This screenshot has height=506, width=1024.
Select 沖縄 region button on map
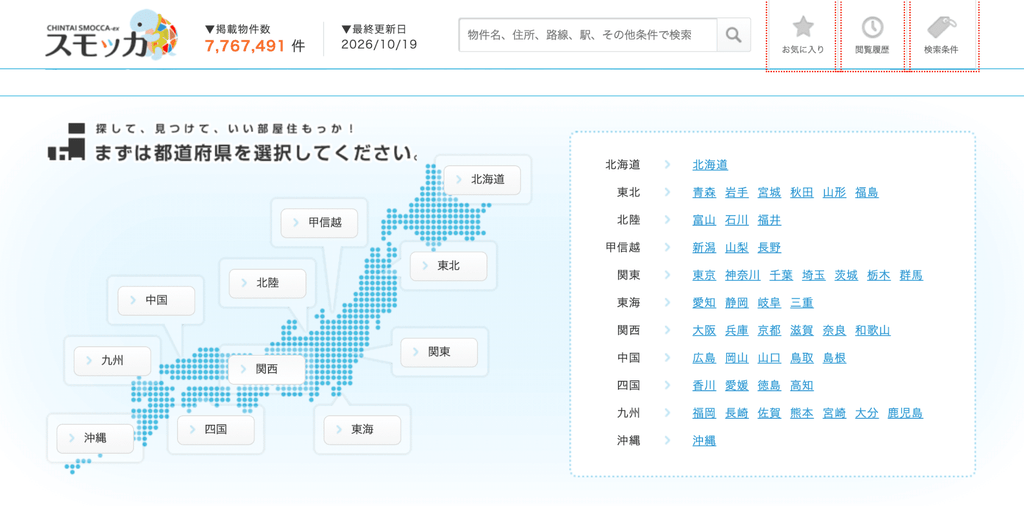[x=95, y=438]
